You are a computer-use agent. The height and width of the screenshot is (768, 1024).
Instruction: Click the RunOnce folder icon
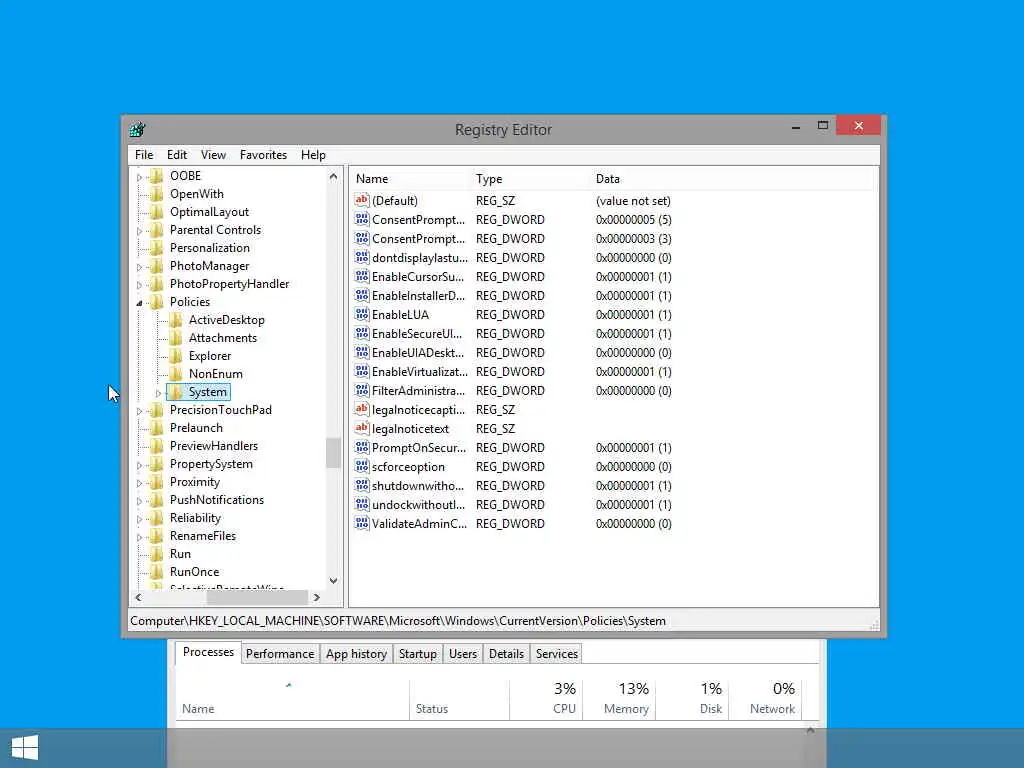[157, 571]
